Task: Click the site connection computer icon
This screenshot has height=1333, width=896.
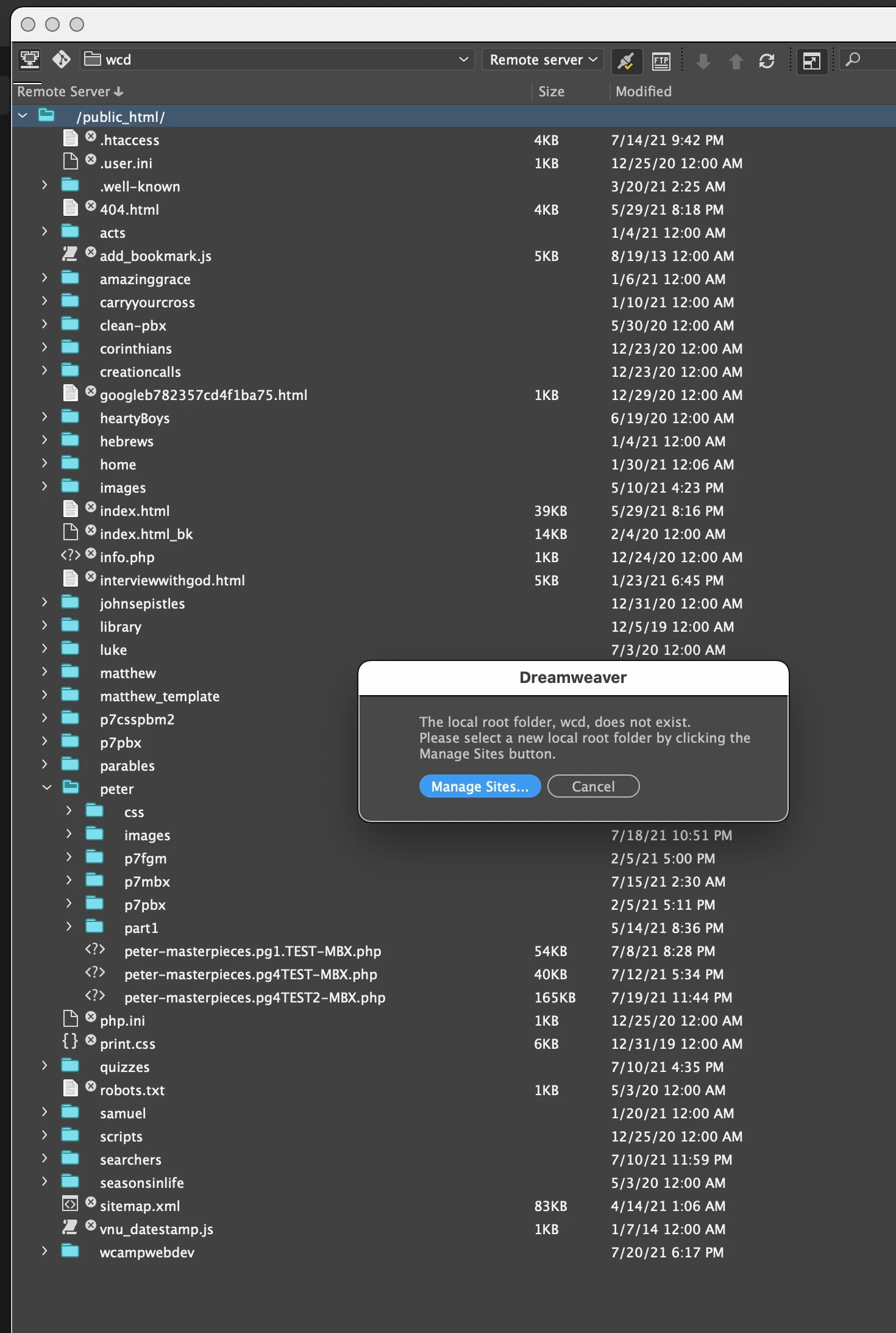Action: tap(29, 60)
